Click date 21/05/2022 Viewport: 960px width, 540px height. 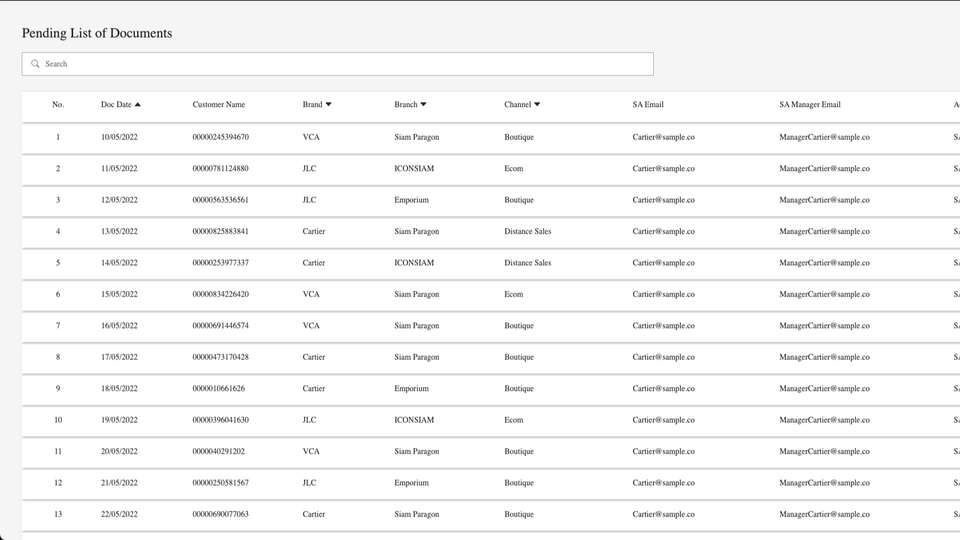(119, 483)
